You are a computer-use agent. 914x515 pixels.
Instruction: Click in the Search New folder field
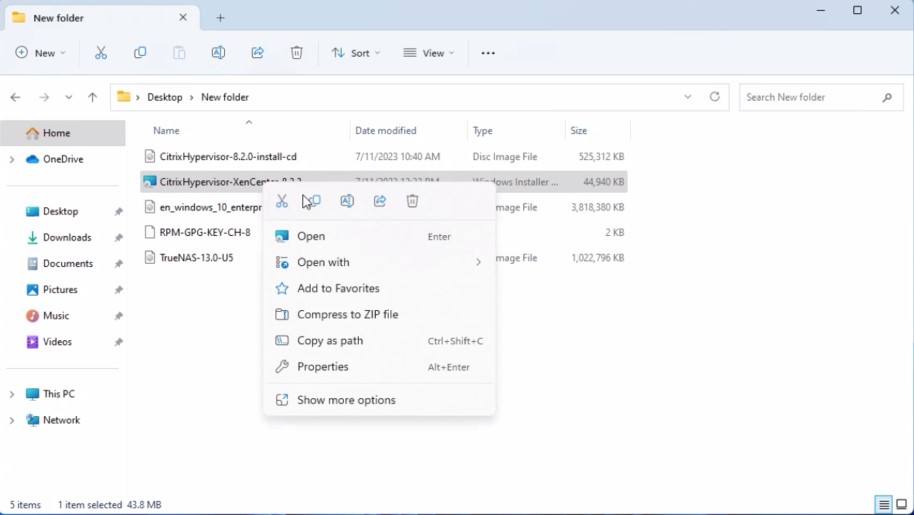821,97
